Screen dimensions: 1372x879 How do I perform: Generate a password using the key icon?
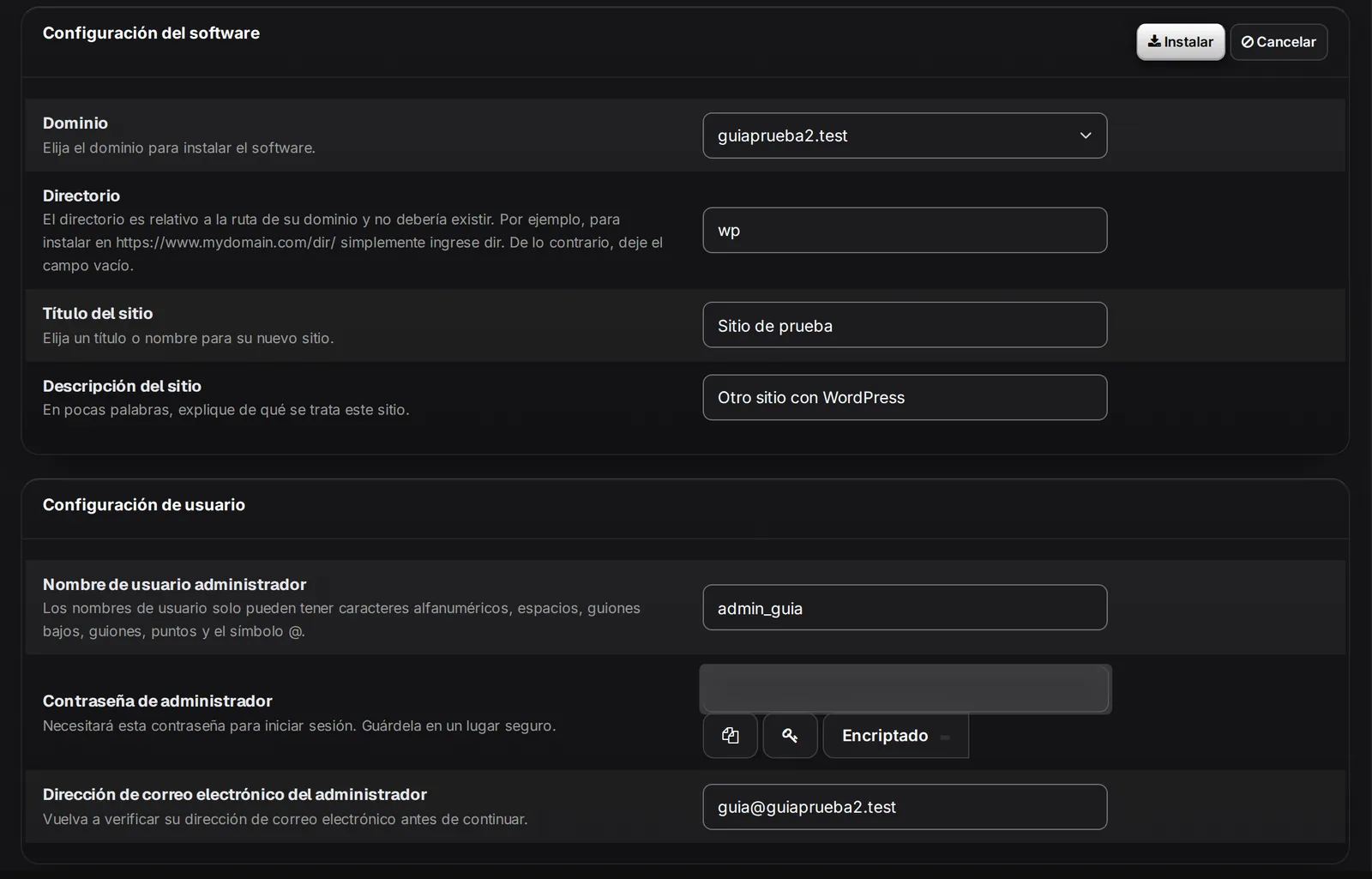(790, 736)
